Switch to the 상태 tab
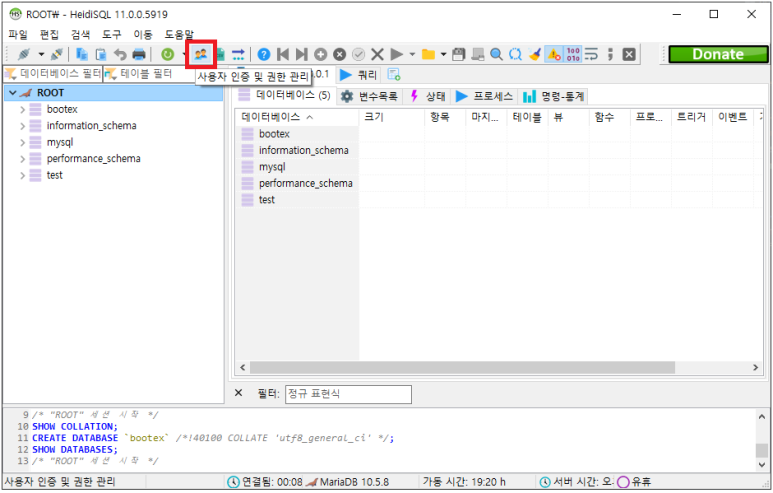 click(428, 96)
